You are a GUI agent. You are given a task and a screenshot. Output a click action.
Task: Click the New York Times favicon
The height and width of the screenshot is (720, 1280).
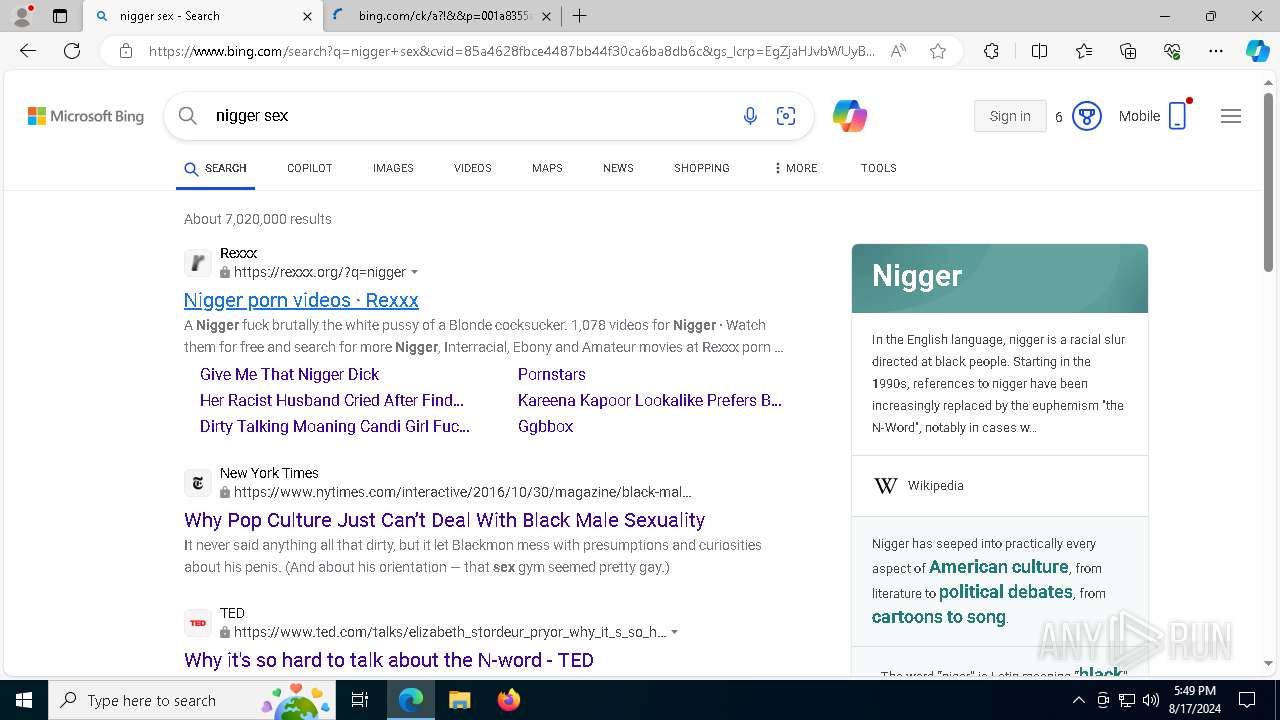click(198, 483)
